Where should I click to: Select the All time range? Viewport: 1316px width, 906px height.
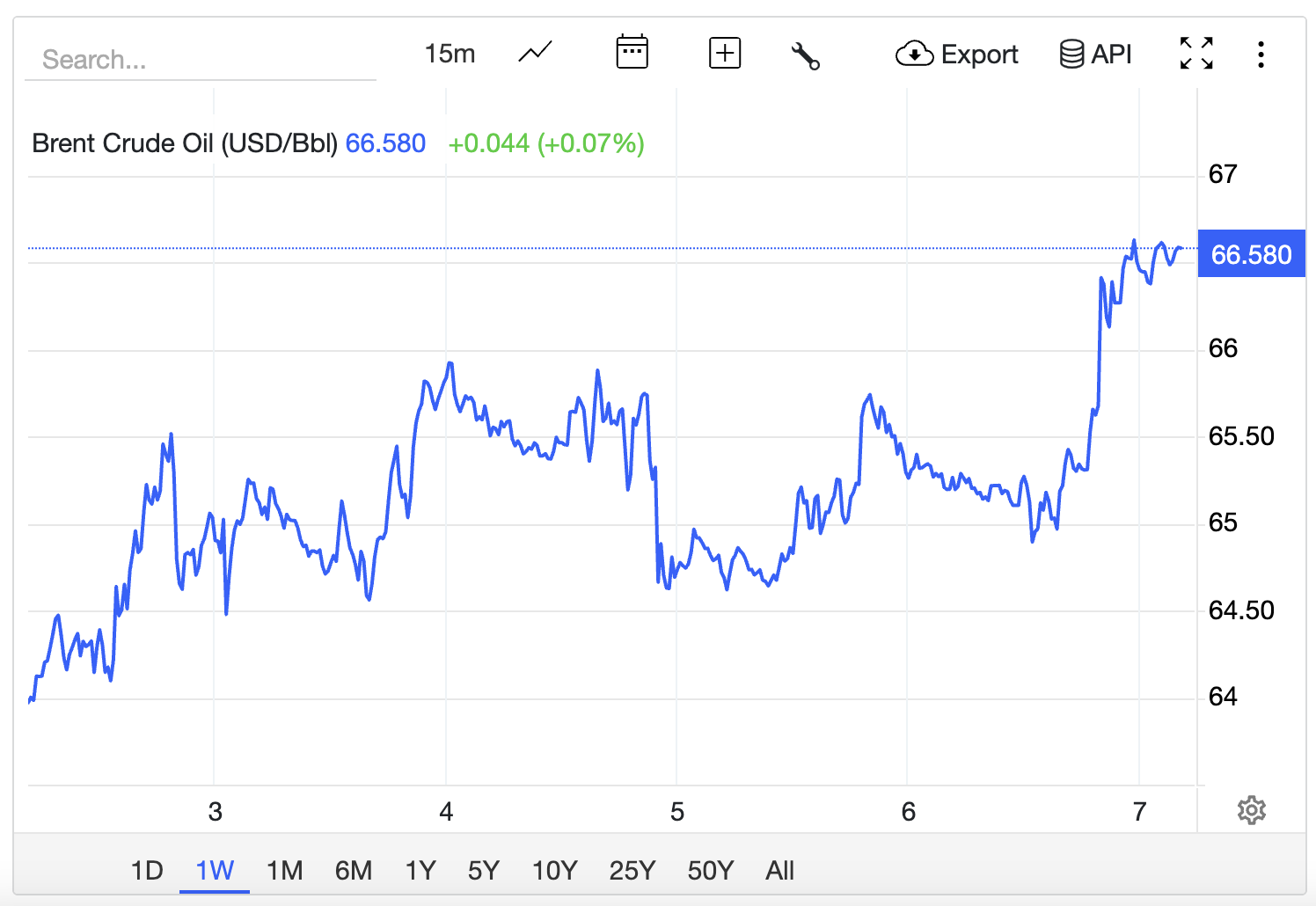tap(779, 871)
